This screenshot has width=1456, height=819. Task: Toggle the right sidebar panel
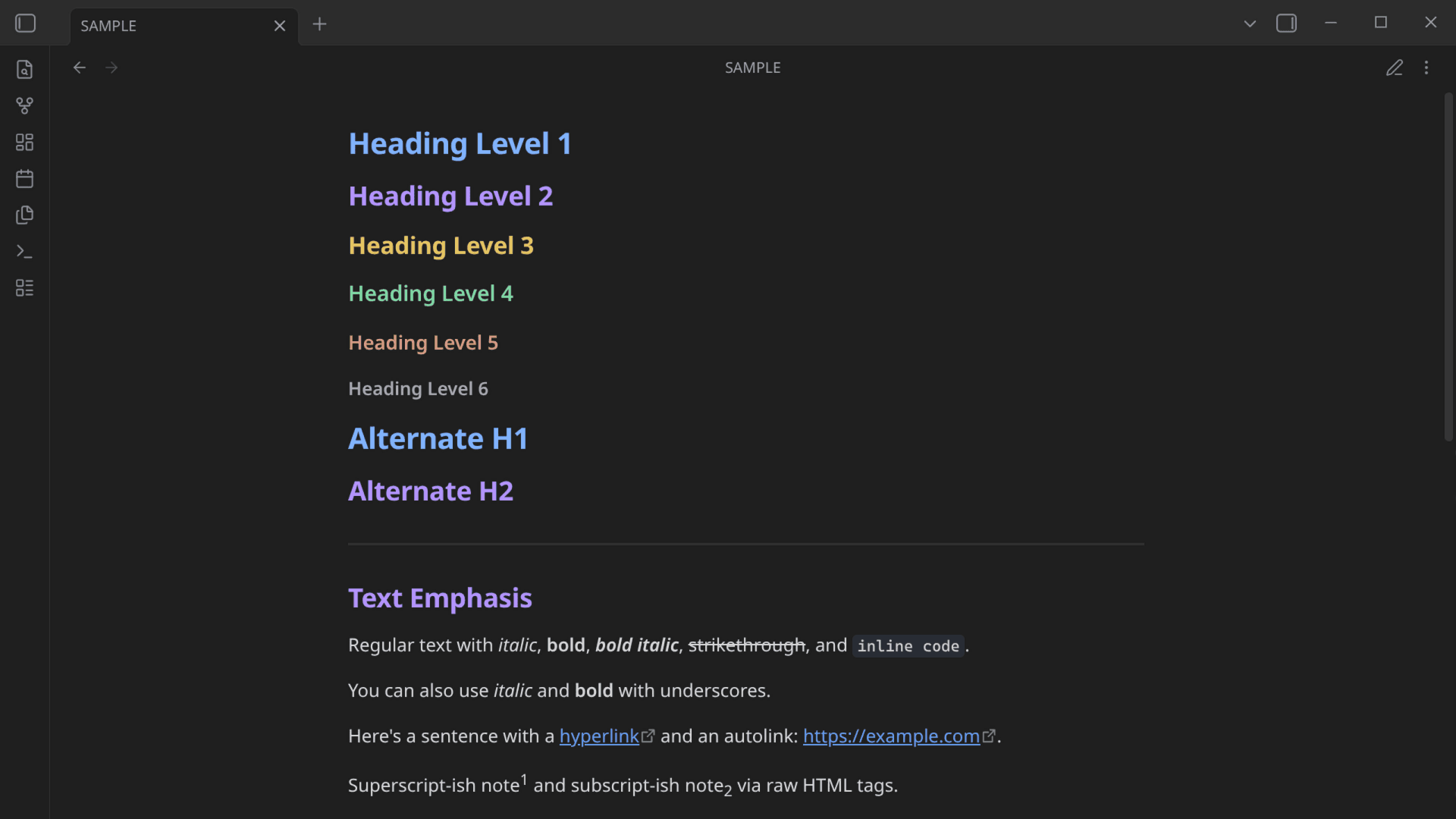(x=1286, y=24)
